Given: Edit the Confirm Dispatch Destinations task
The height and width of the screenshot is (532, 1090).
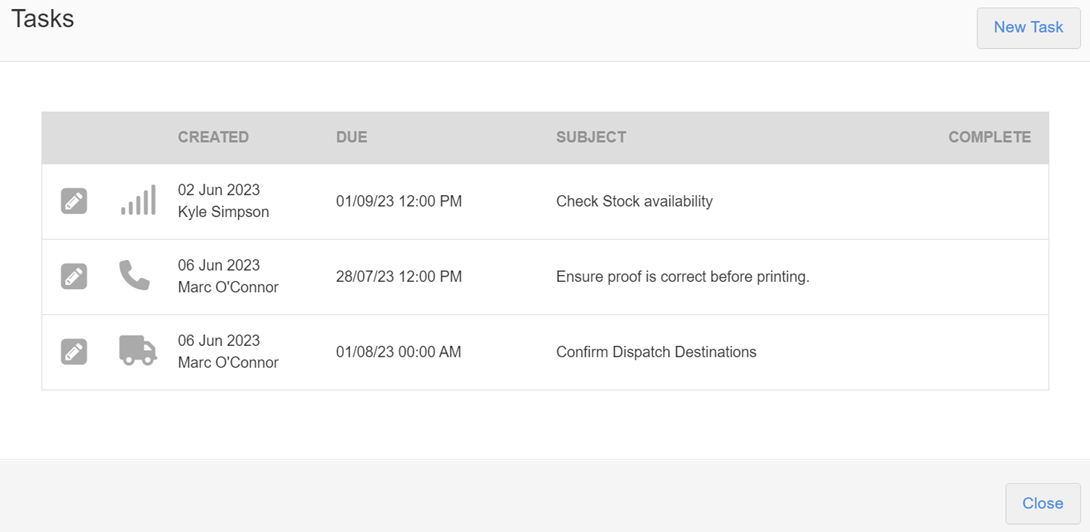Looking at the screenshot, I should [74, 352].
